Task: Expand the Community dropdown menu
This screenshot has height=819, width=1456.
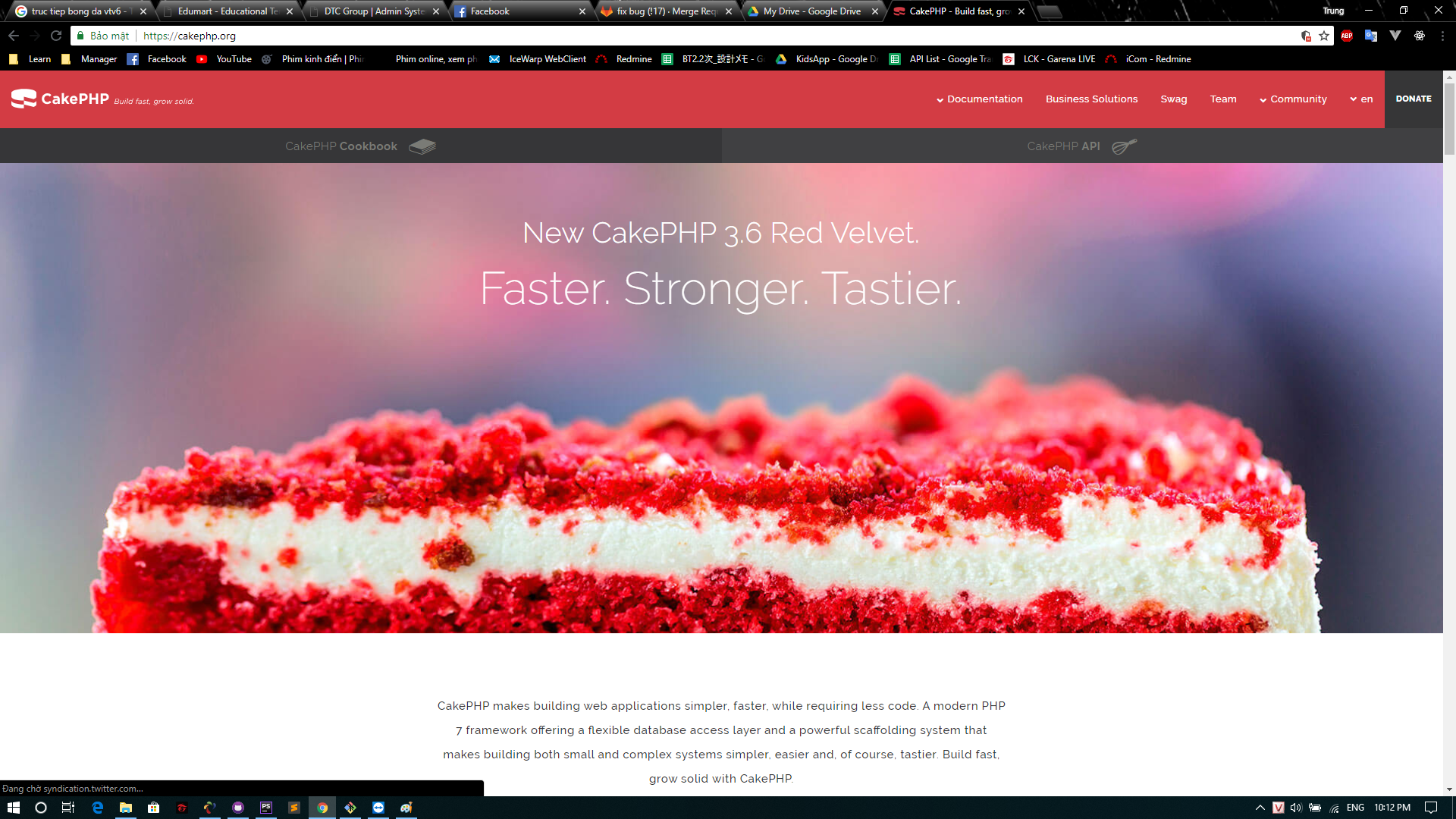Action: (1293, 99)
